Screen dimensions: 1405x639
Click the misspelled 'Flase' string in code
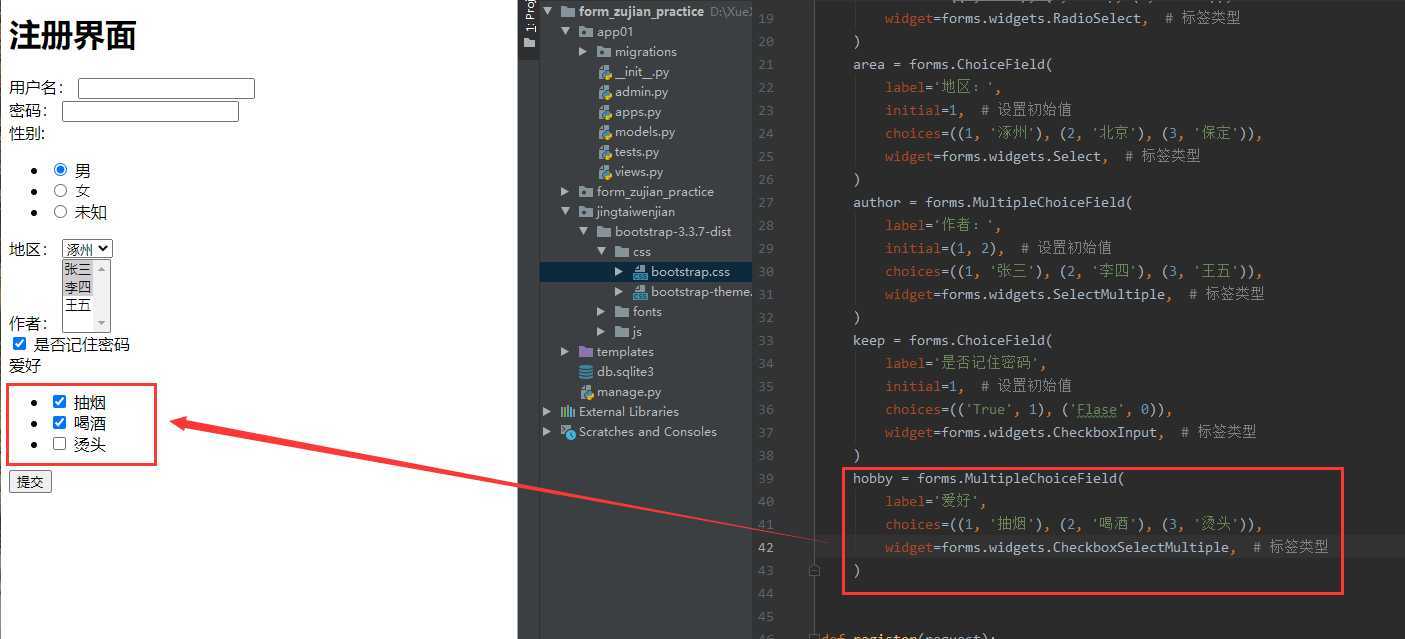pyautogui.click(x=1097, y=409)
